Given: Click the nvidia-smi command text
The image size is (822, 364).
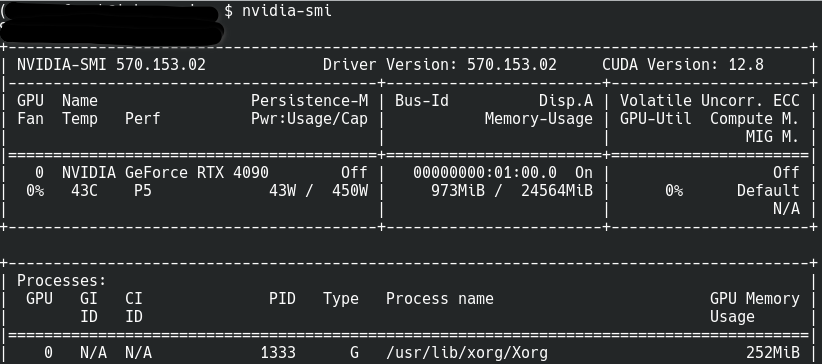Looking at the screenshot, I should [286, 10].
